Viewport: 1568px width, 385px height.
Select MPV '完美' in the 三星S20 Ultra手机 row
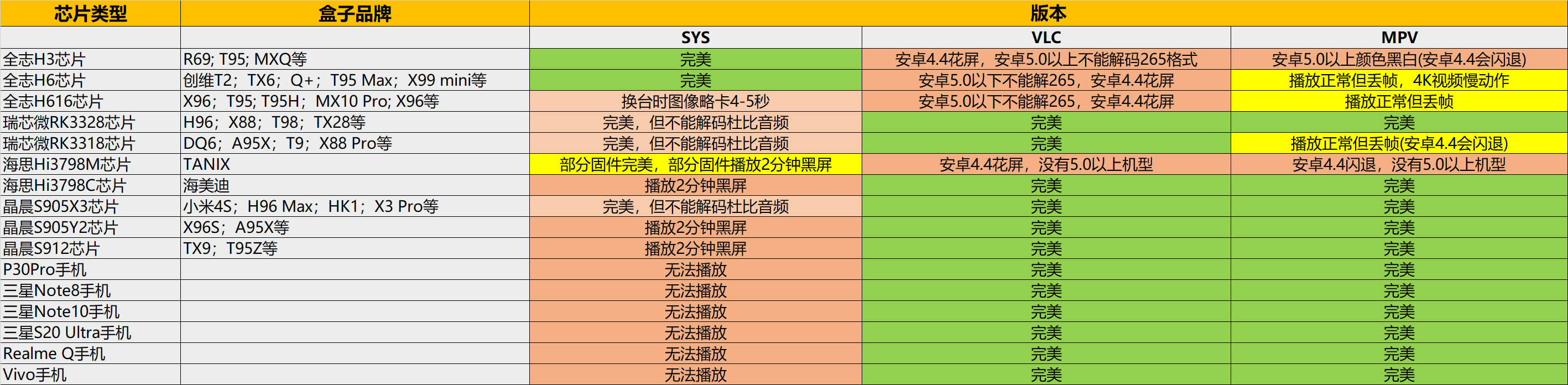click(x=1399, y=332)
